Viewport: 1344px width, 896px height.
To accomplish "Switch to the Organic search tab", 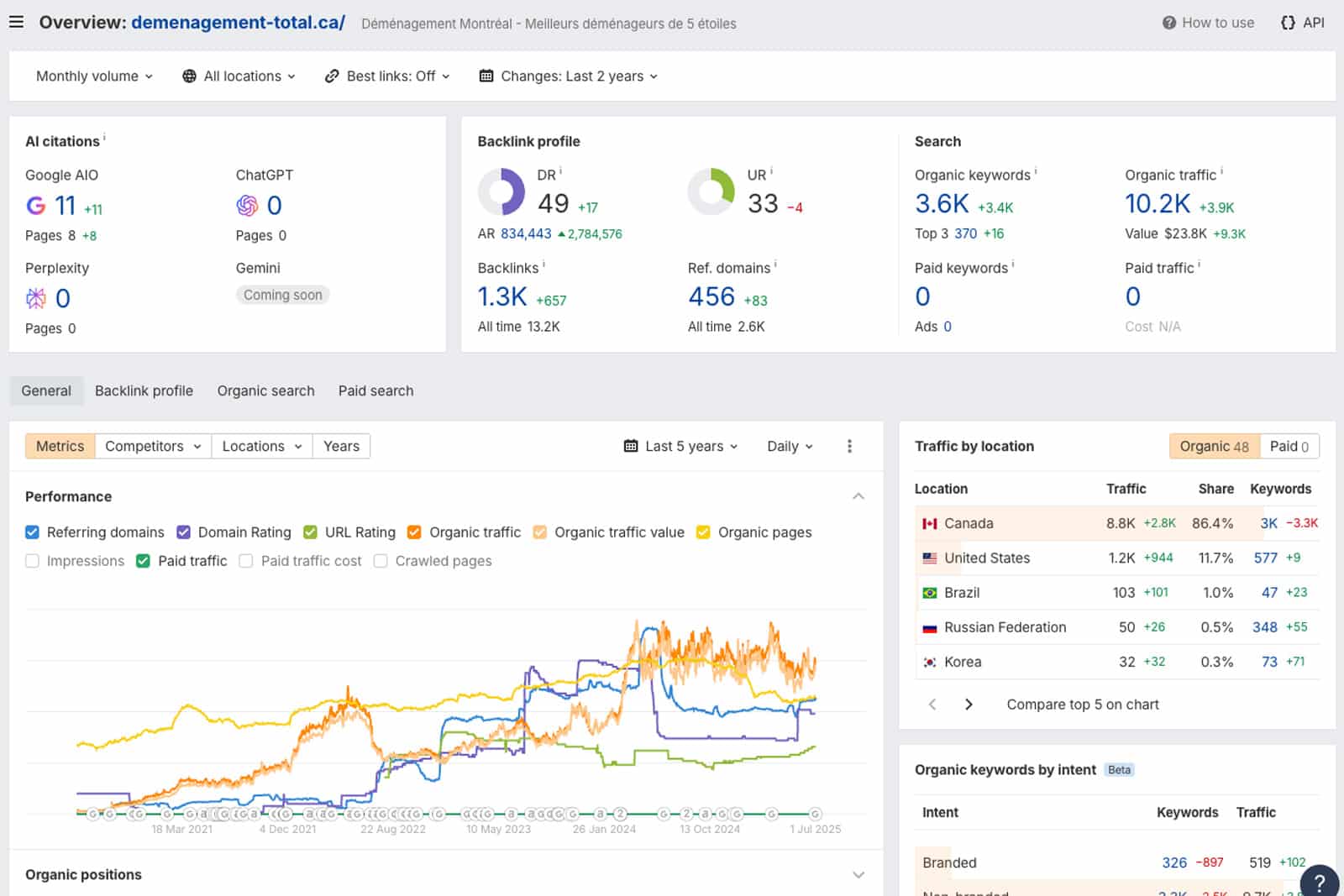I will pyautogui.click(x=265, y=390).
